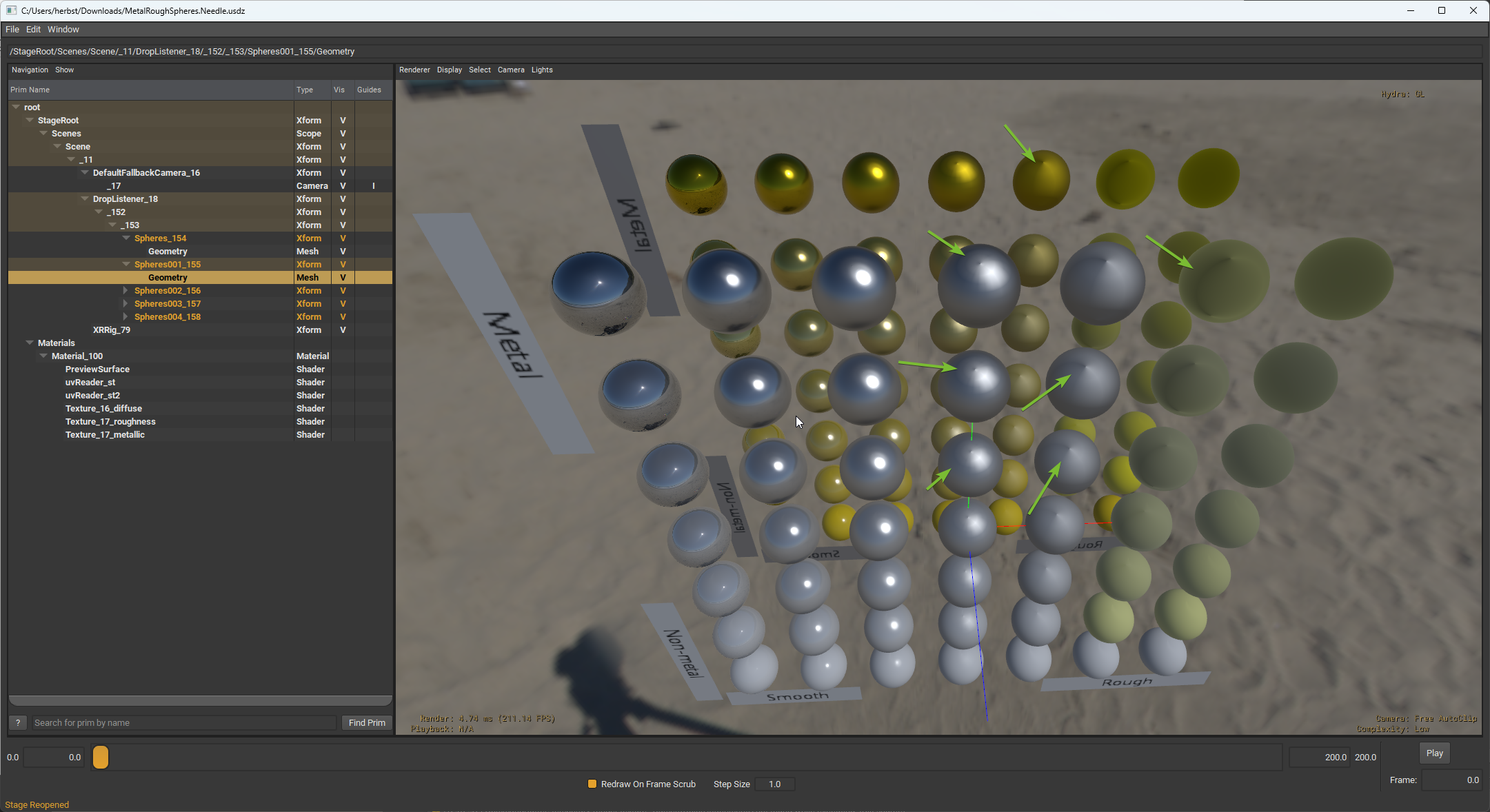Select the PreviewSurface shader in Material_100

pos(97,369)
